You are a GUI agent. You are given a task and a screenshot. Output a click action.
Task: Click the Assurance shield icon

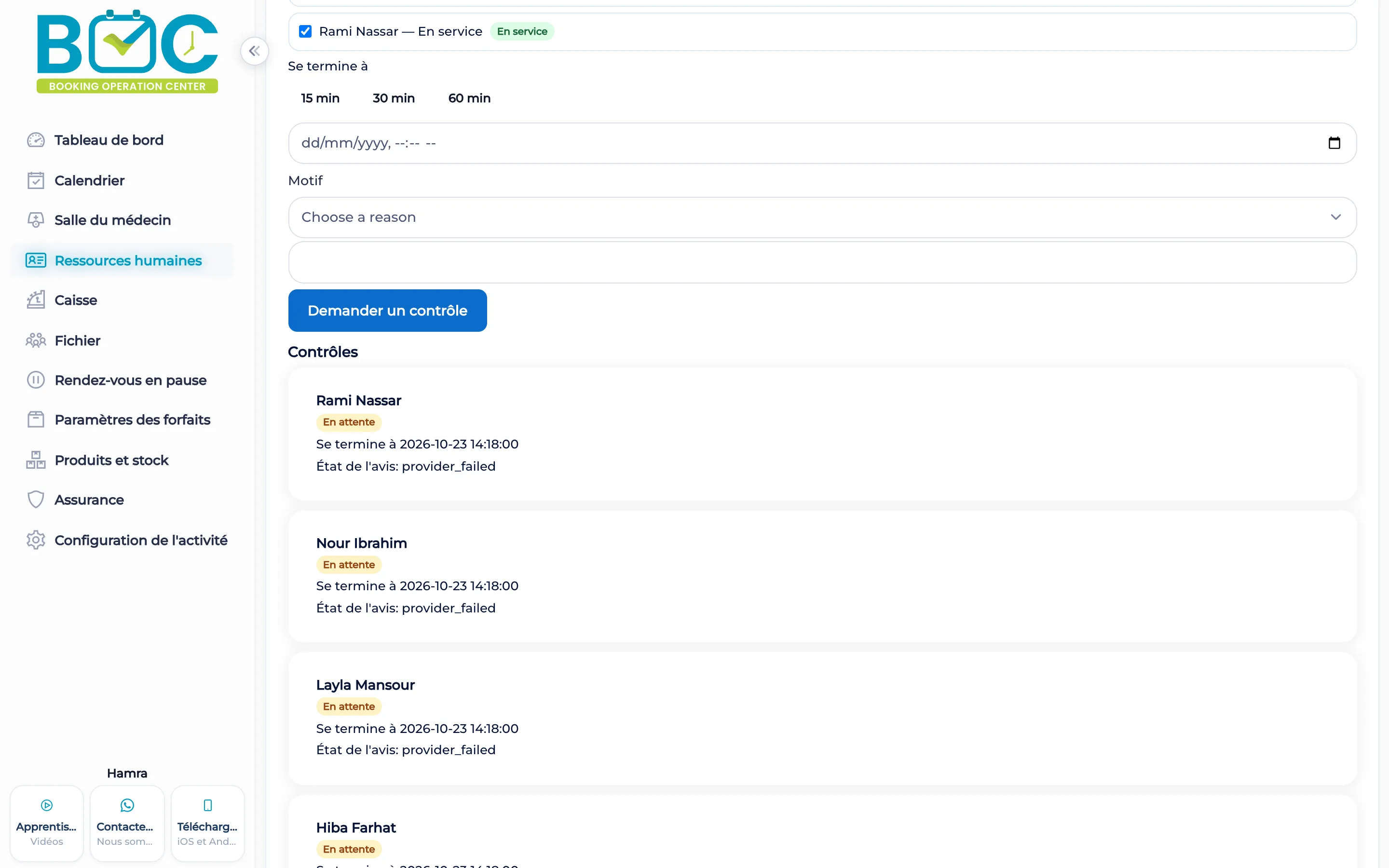point(36,500)
